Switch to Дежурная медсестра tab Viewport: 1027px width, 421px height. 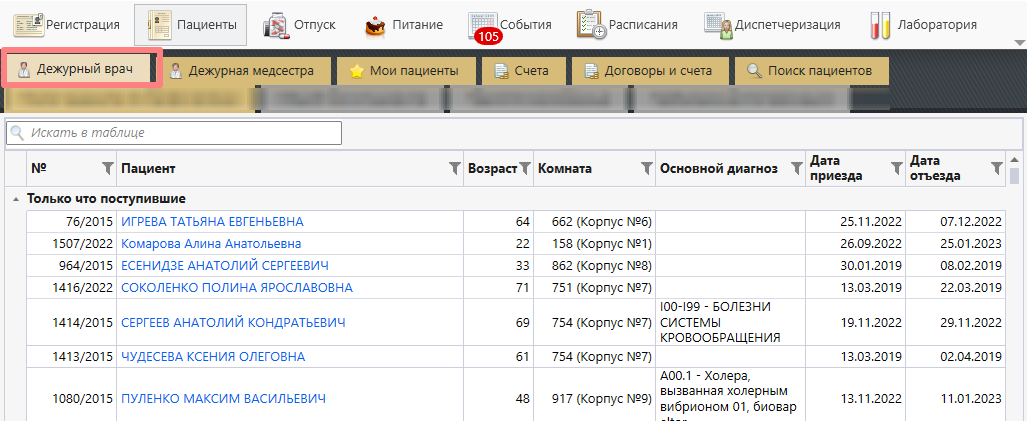coord(241,71)
